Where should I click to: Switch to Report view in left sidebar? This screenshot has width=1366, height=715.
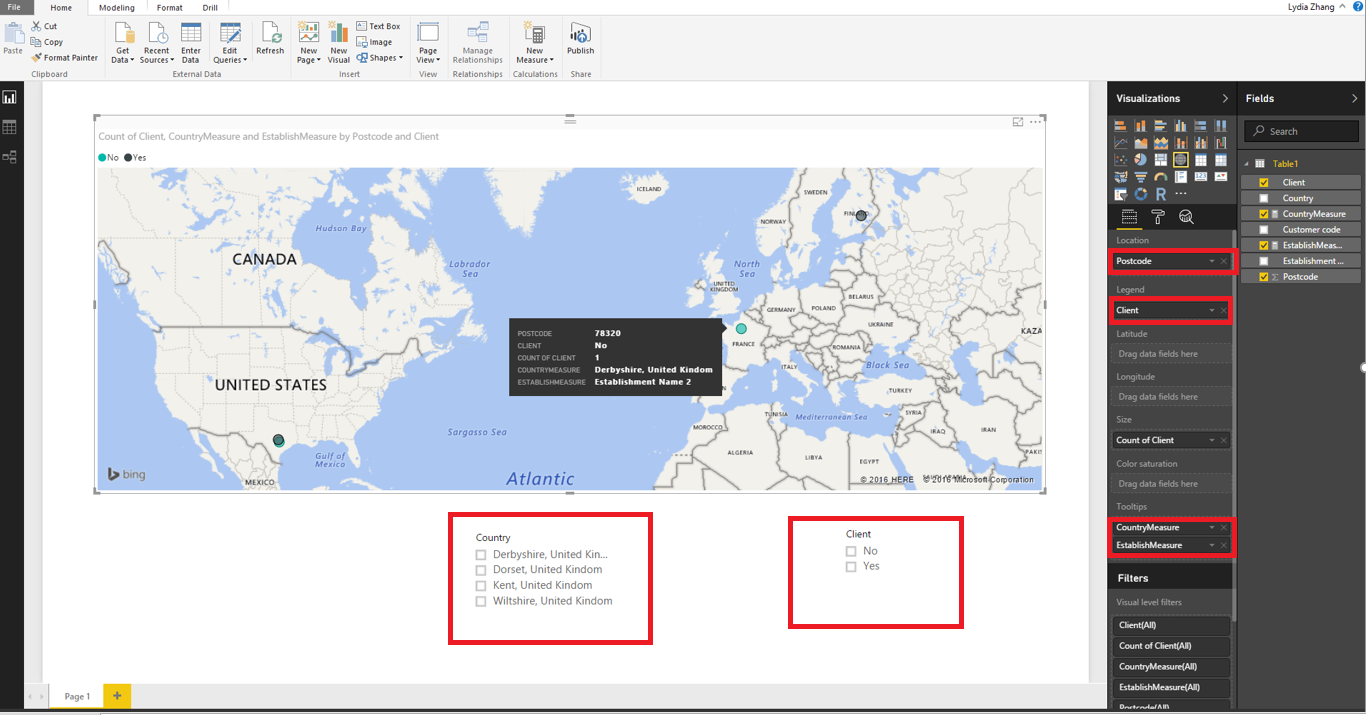10,97
